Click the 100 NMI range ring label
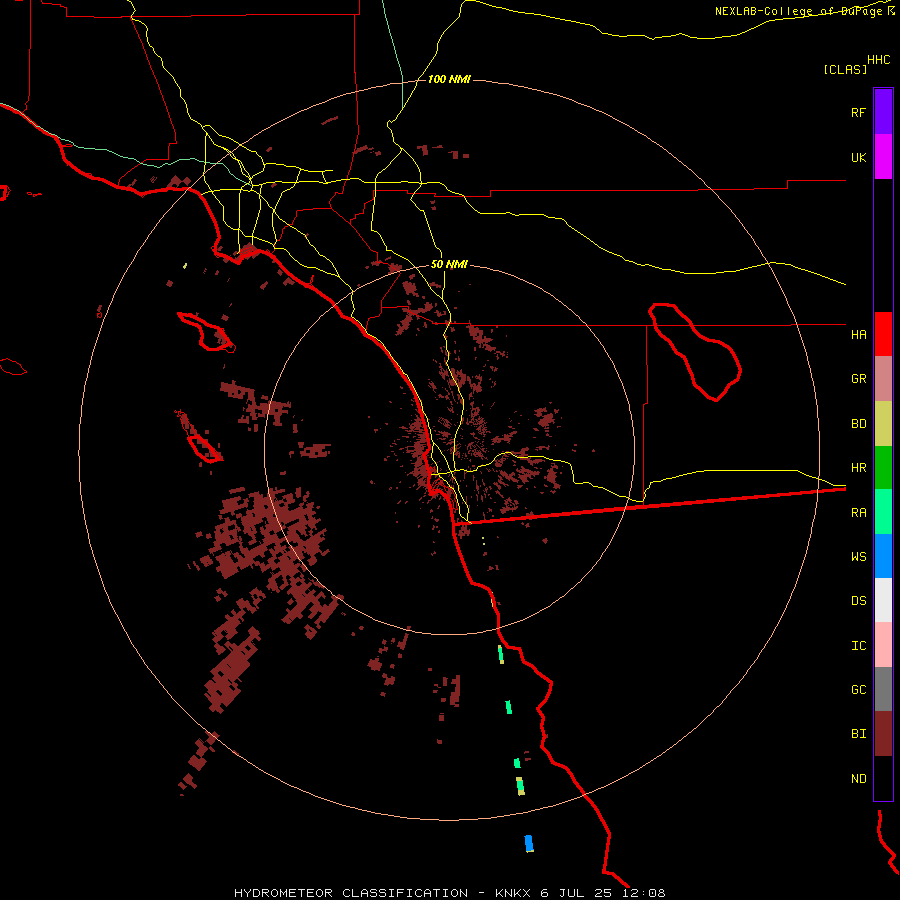Screen dimensions: 900x900 coord(449,79)
